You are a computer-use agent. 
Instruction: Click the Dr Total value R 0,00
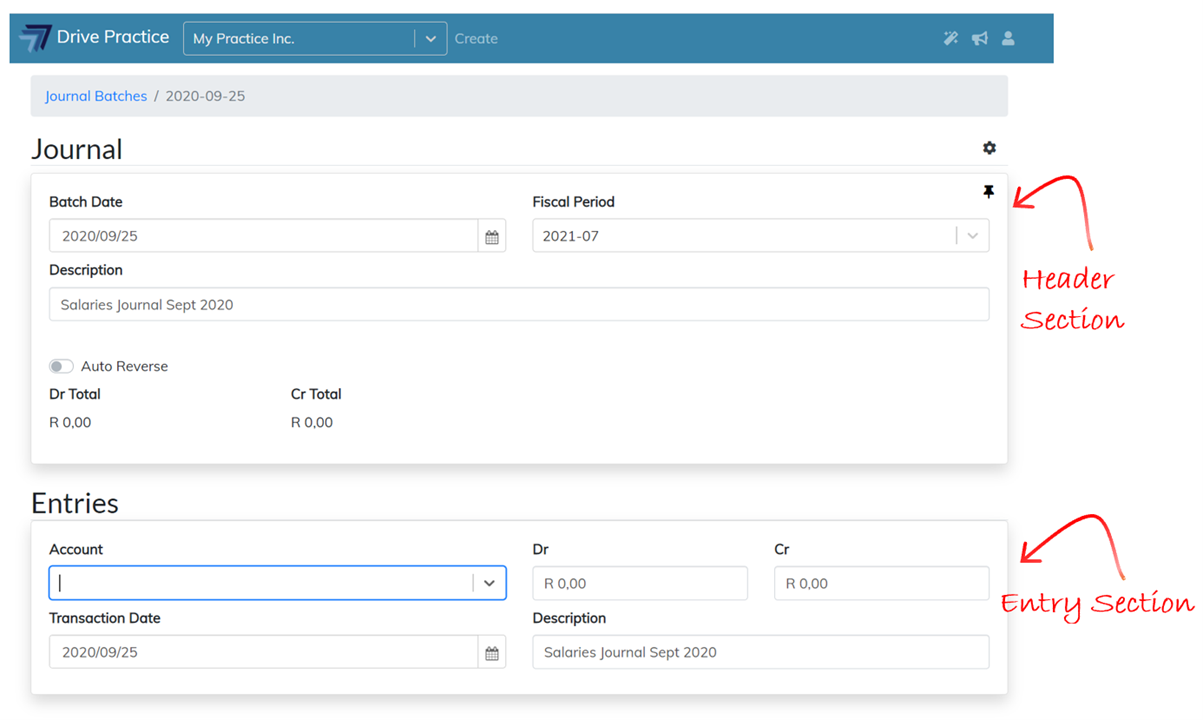point(70,423)
